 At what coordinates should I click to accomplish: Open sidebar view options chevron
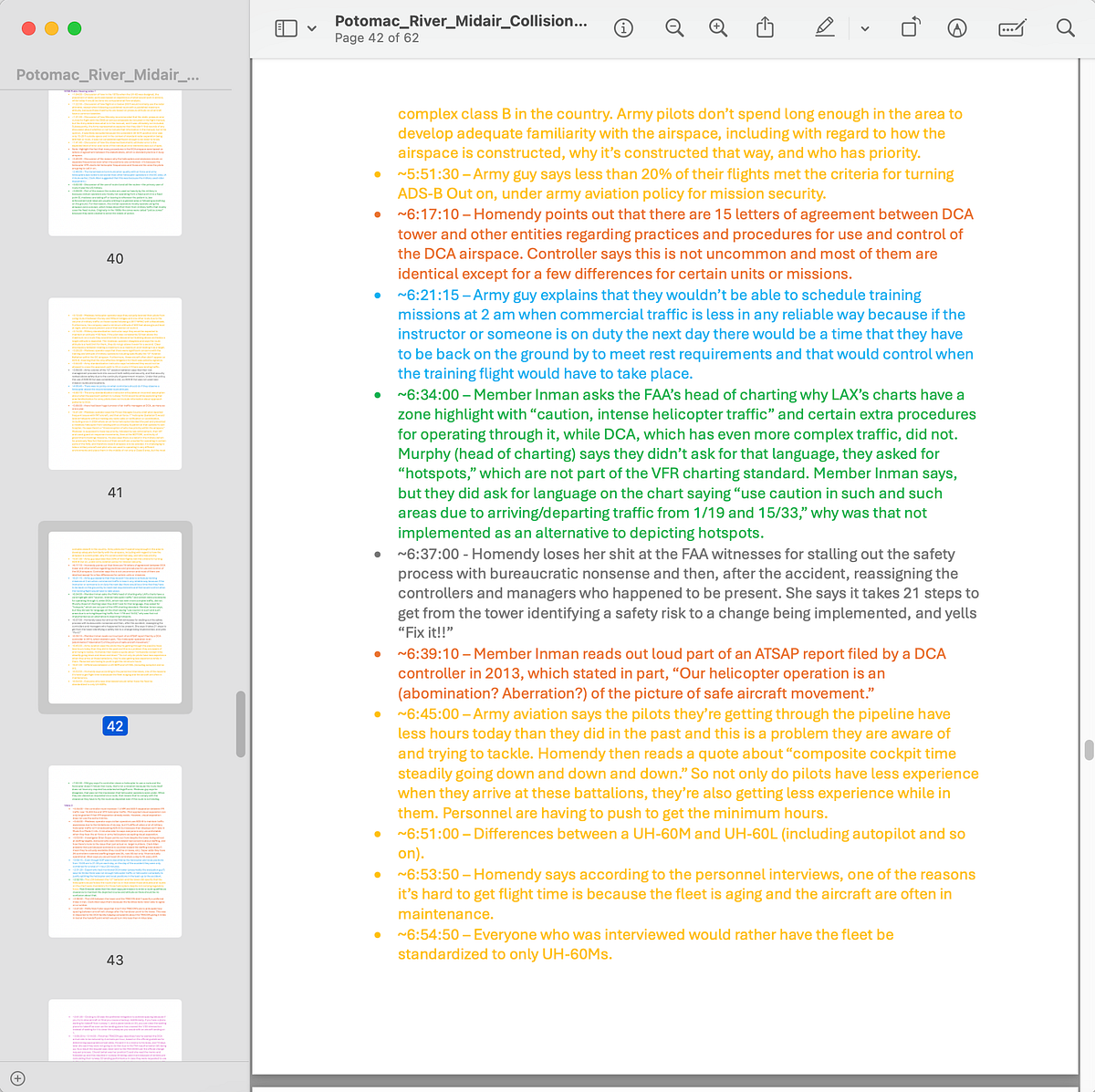tap(312, 28)
